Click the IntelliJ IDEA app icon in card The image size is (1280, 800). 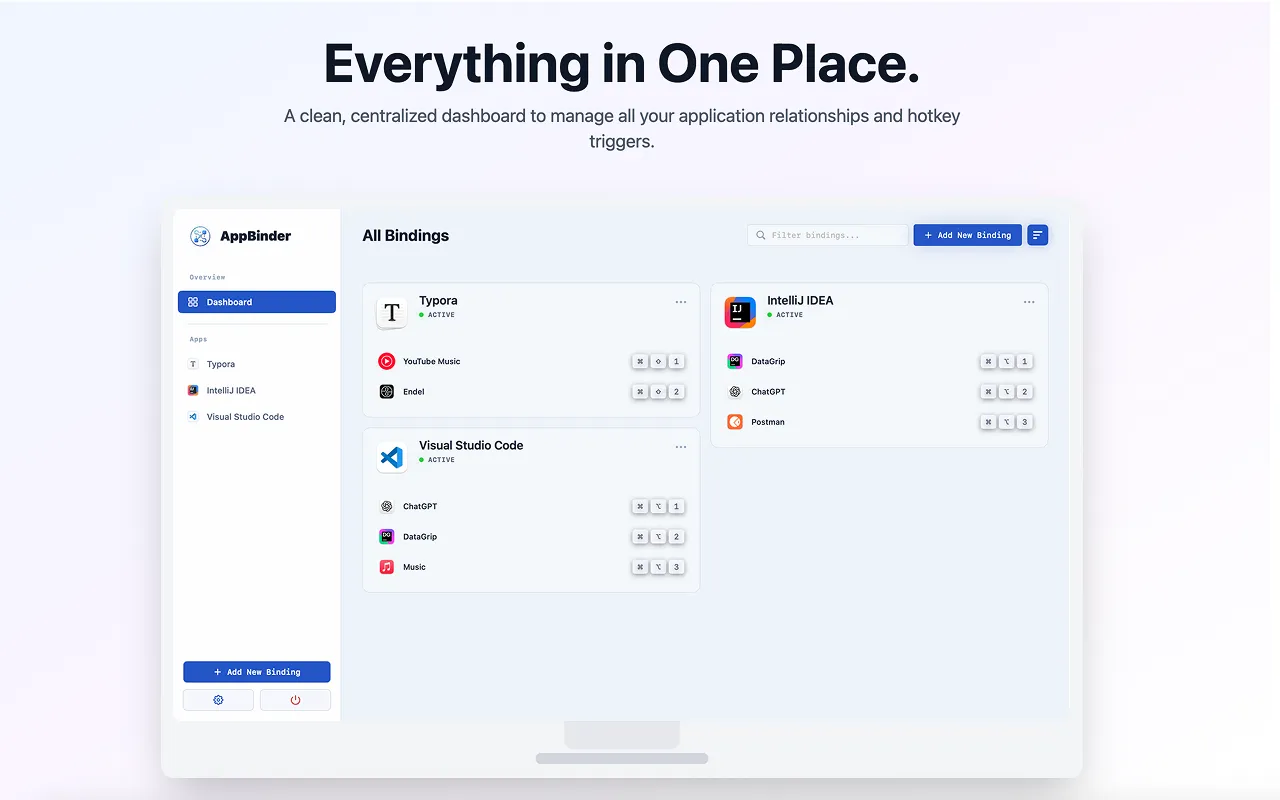click(x=740, y=313)
